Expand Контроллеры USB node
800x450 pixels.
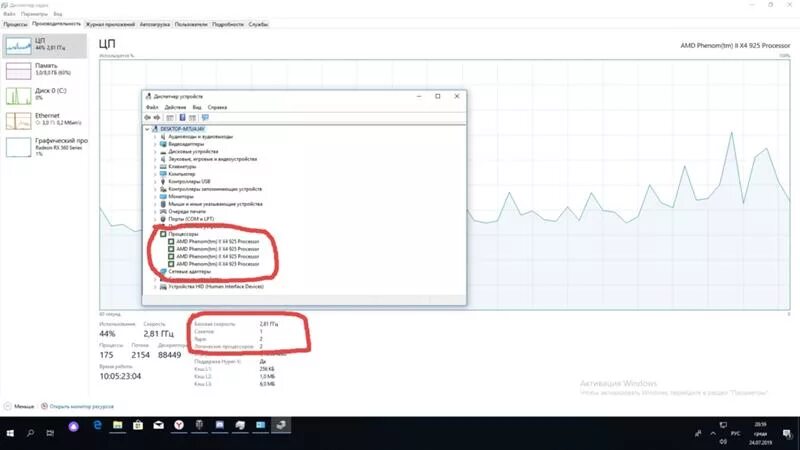tap(155, 182)
